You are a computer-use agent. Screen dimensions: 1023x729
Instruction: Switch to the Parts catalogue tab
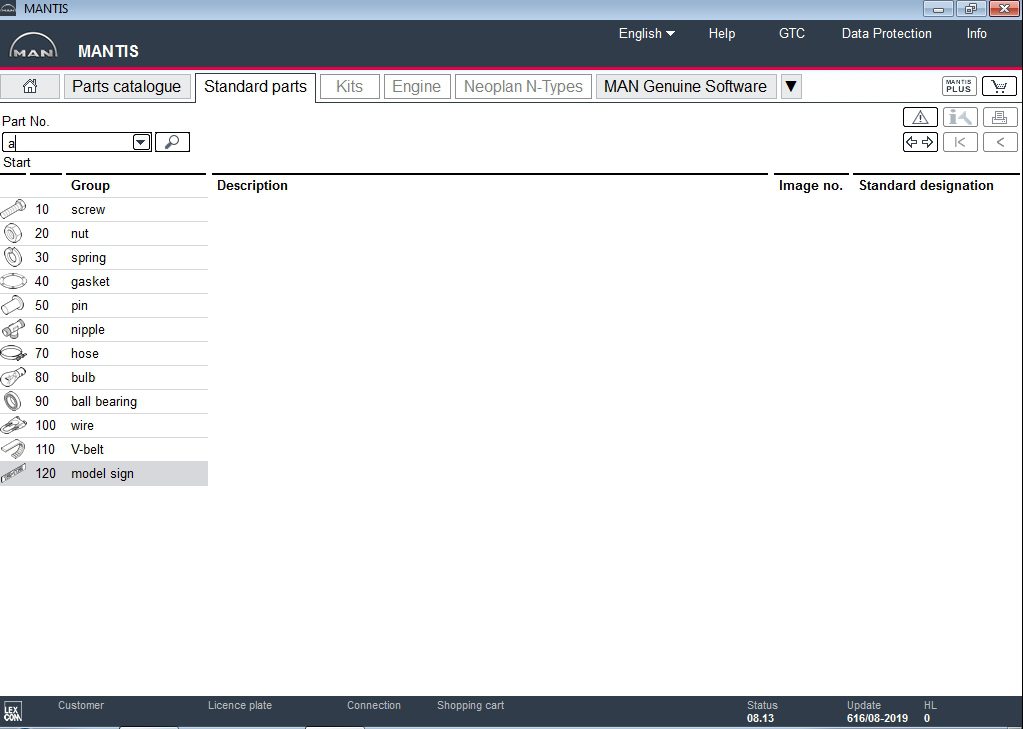[x=127, y=86]
